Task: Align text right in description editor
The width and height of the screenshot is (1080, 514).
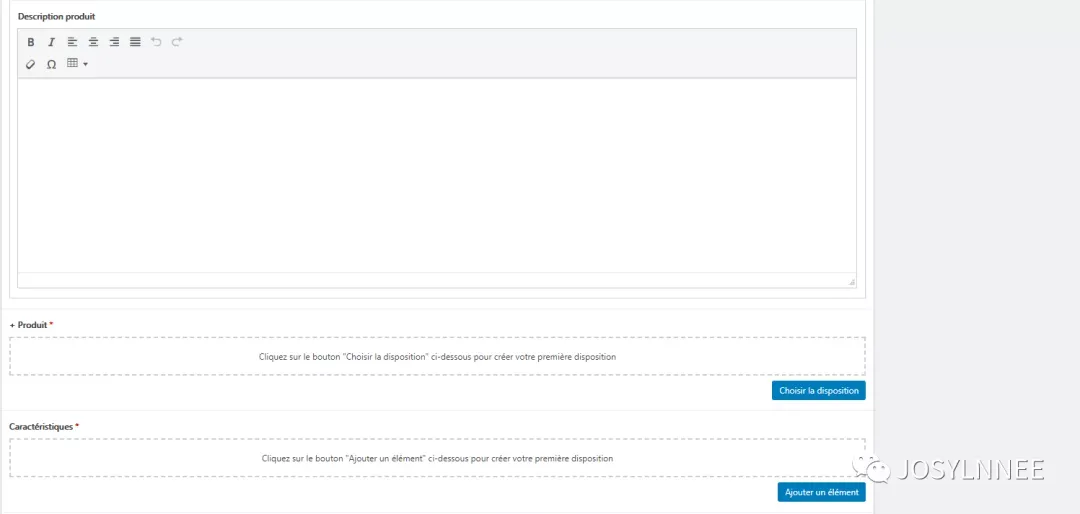Action: (x=114, y=42)
